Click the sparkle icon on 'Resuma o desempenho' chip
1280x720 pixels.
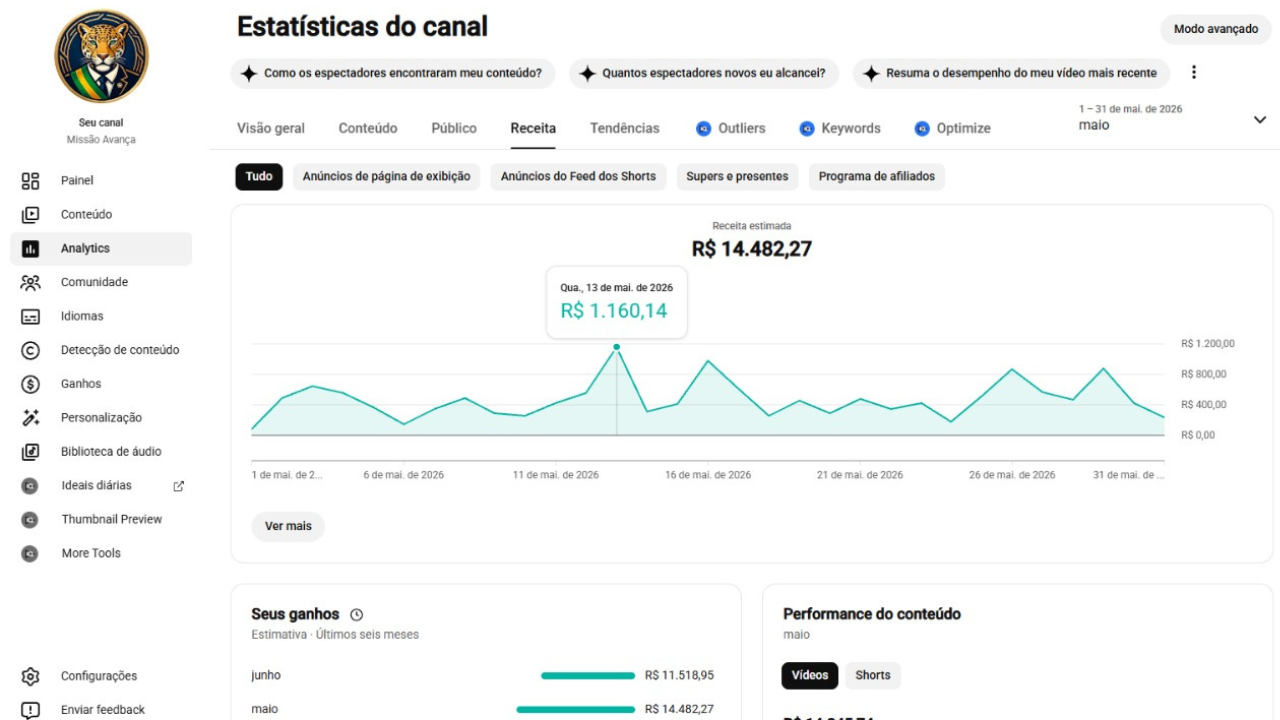tap(871, 74)
